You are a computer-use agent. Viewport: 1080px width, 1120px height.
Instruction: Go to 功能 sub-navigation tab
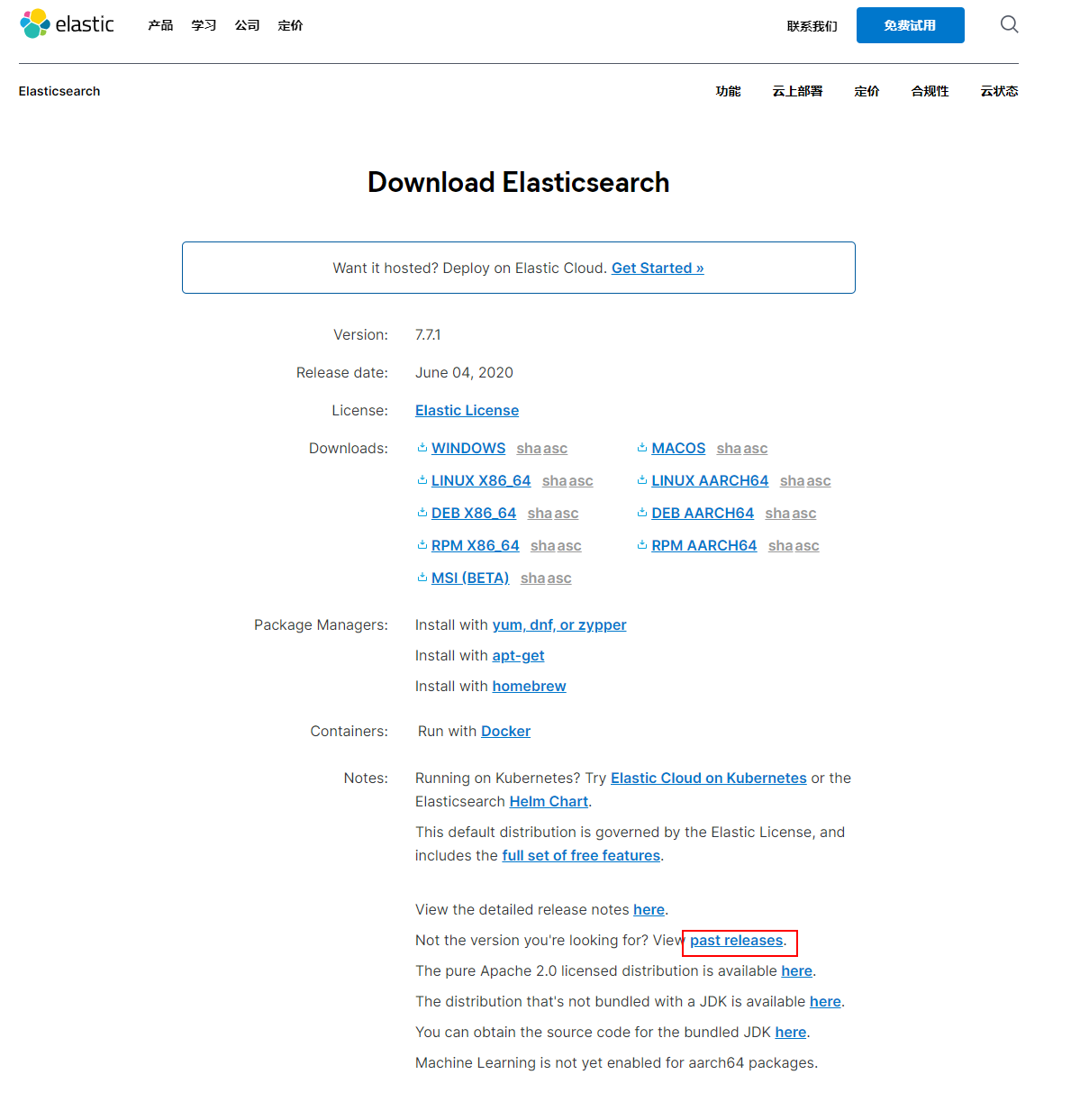(728, 91)
